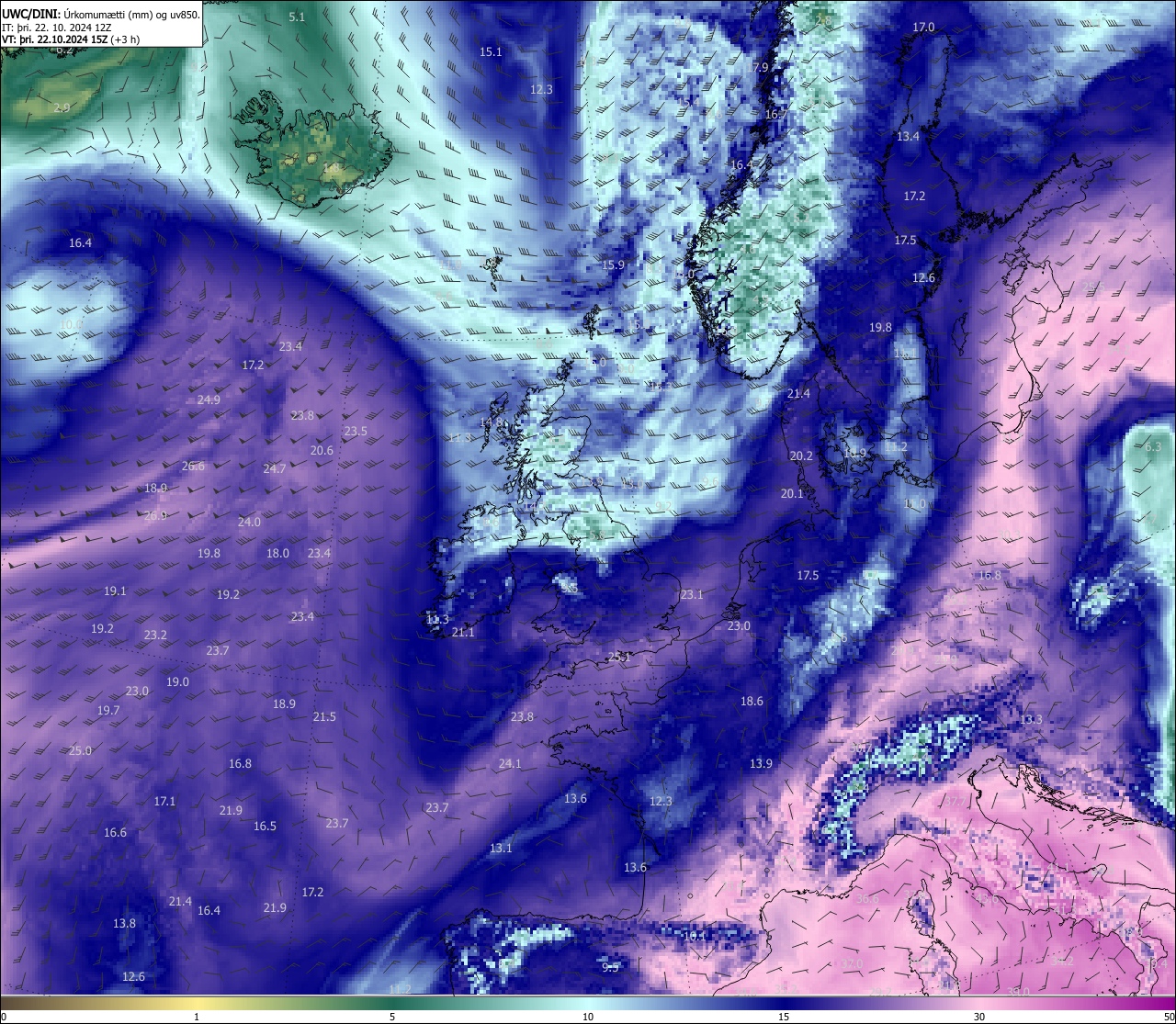The width and height of the screenshot is (1176, 1024).
Task: Click the 13.9 value over eastern France
Action: click(761, 763)
